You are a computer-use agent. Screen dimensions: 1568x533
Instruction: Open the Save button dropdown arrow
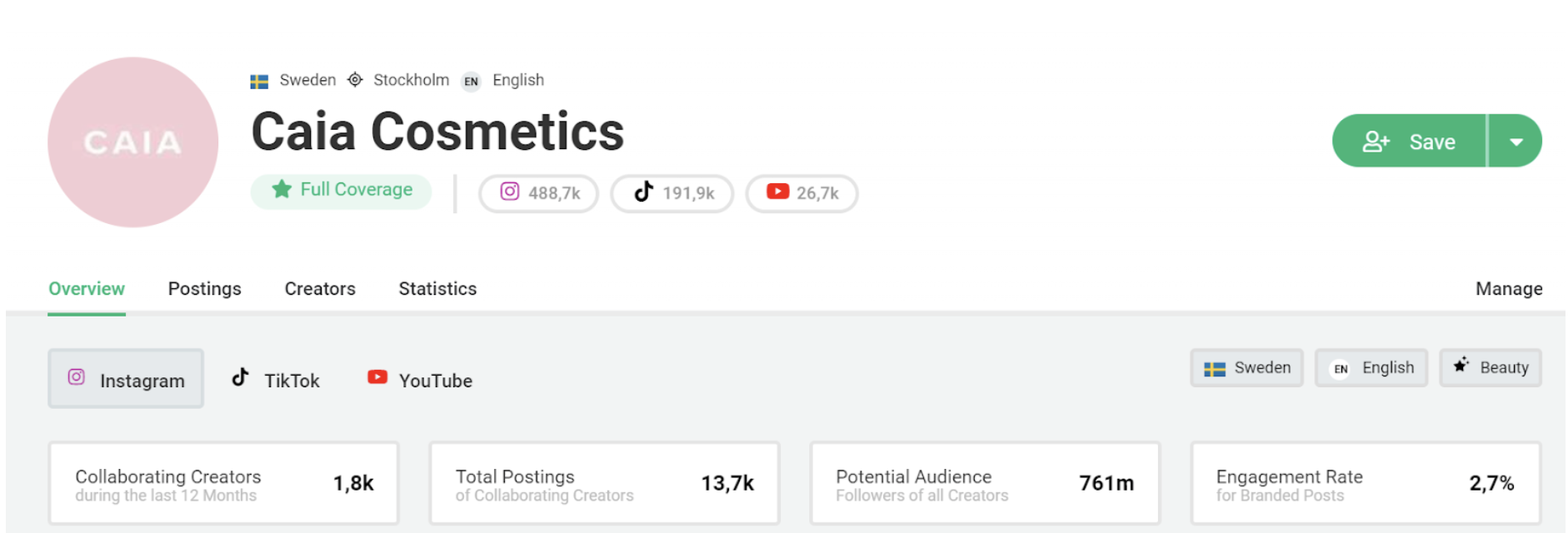[1515, 141]
